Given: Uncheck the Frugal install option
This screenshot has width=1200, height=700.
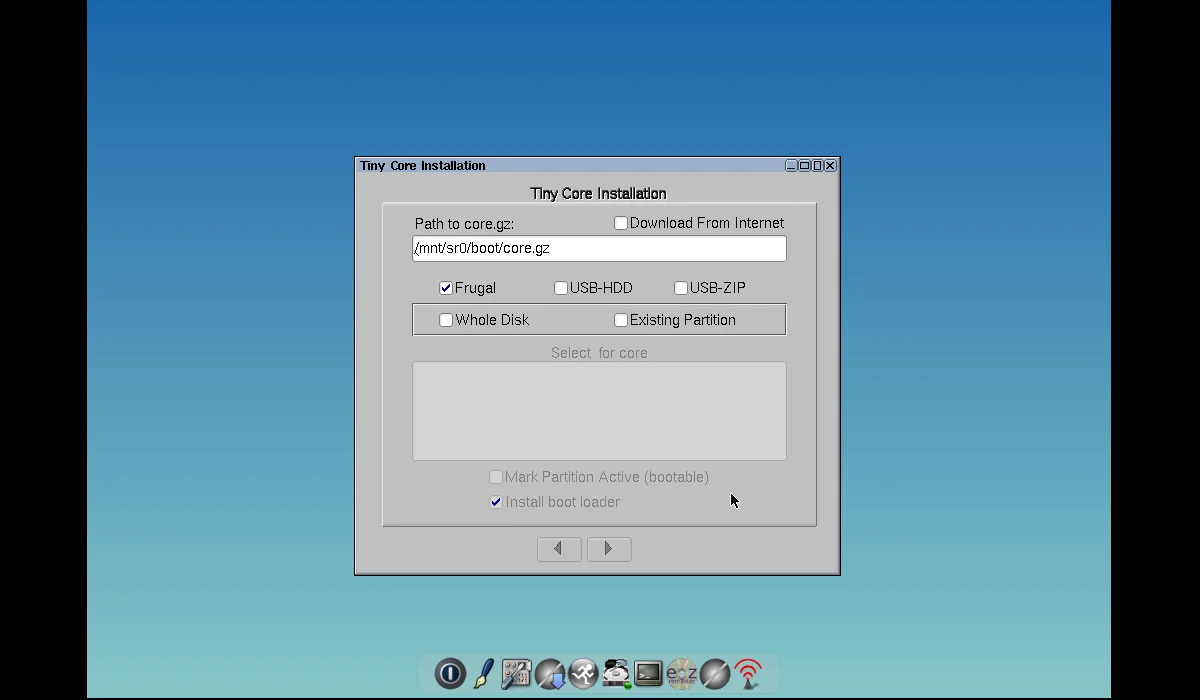Looking at the screenshot, I should [446, 288].
